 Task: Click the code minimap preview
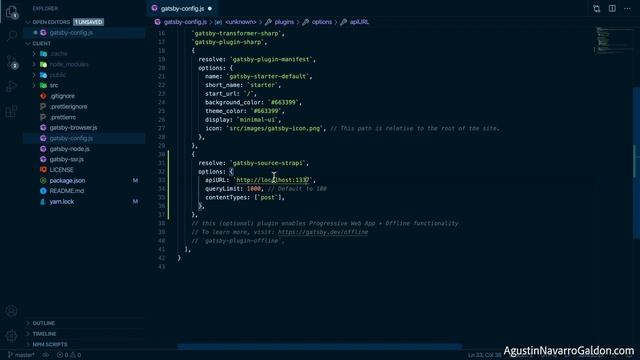613,40
